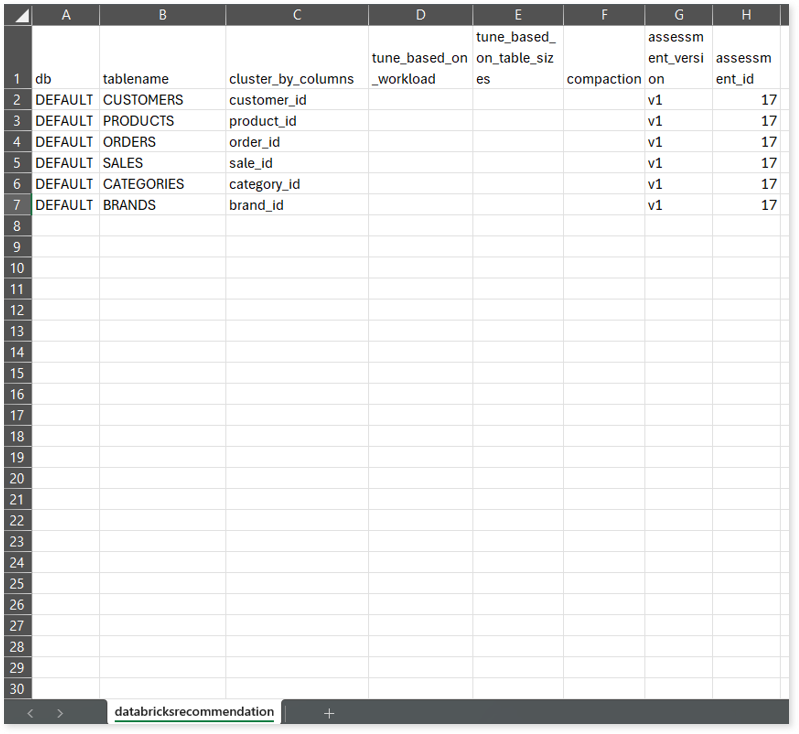799x734 pixels.
Task: Select column A header
Action: coord(66,15)
